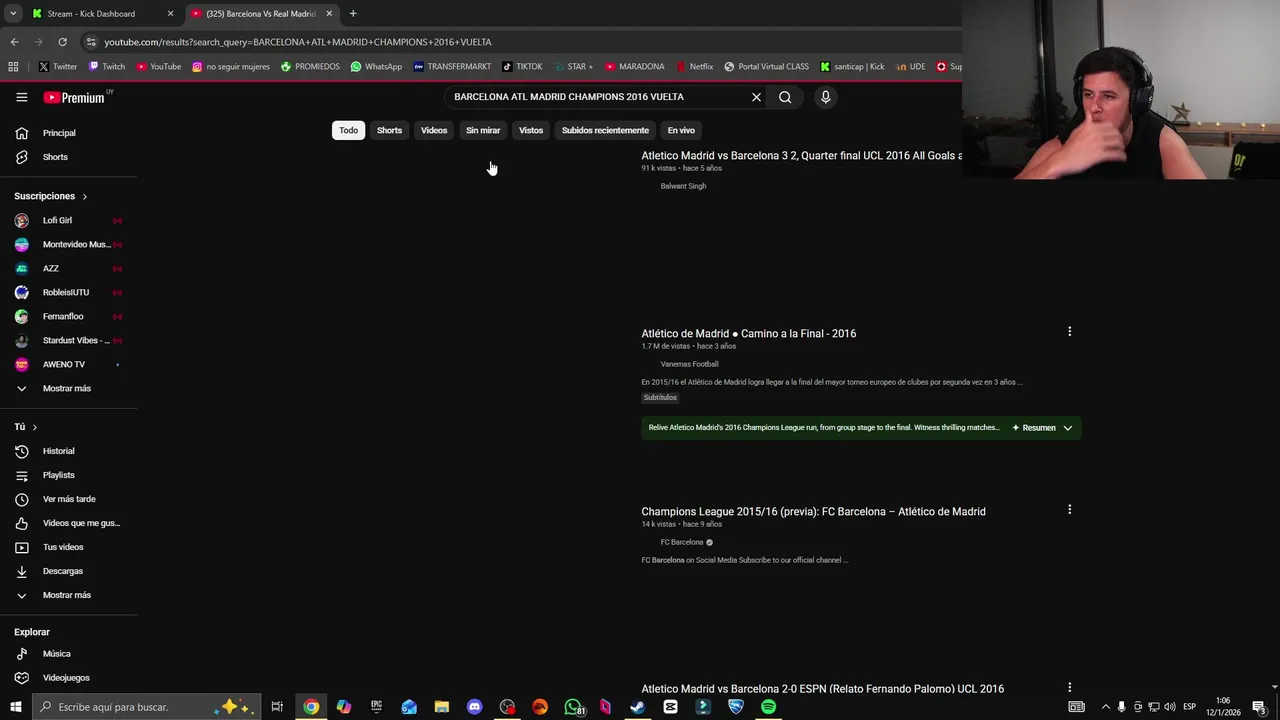Open the Windows Start menu
Image resolution: width=1280 pixels, height=720 pixels.
tap(15, 707)
